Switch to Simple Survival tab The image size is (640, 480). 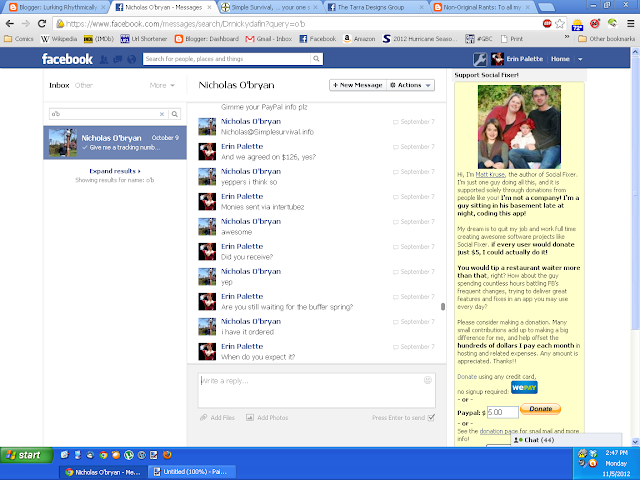(x=270, y=7)
